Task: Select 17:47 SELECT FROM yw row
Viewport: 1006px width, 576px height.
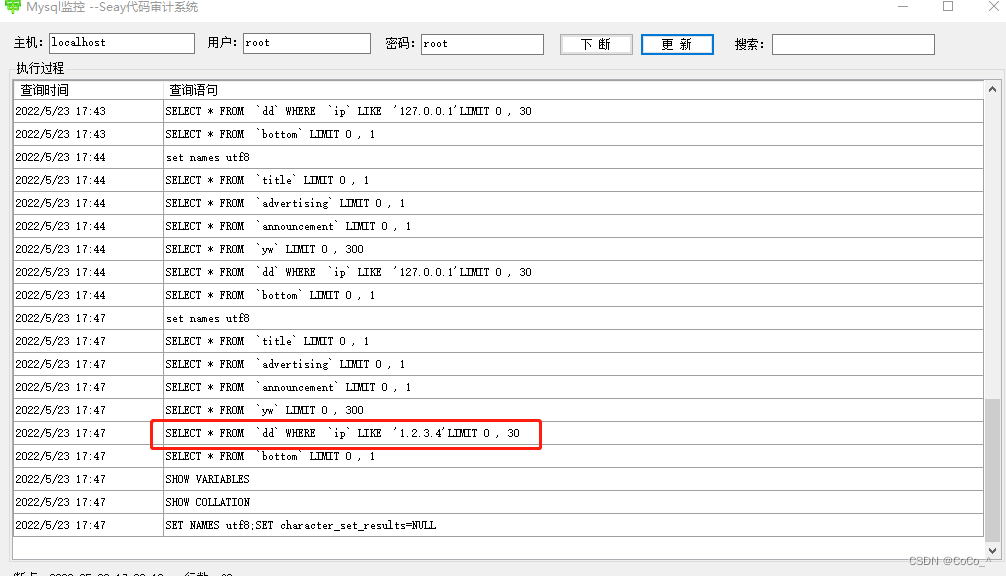Action: click(499, 410)
